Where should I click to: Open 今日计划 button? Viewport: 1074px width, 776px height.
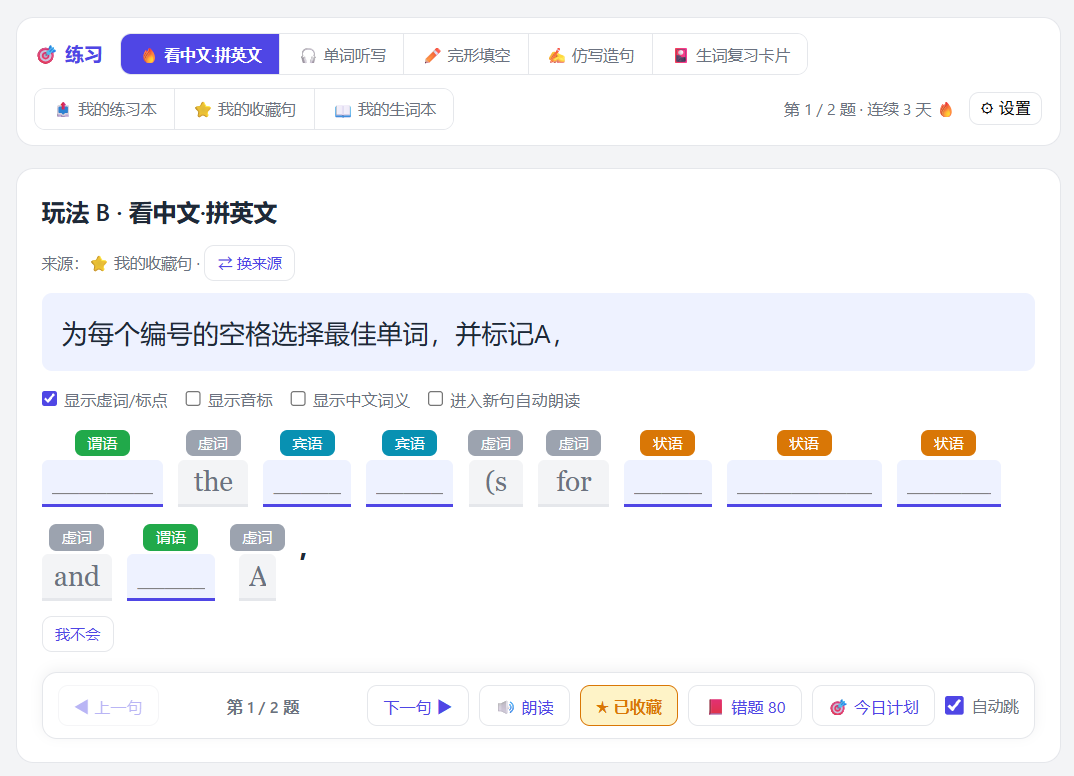point(873,706)
